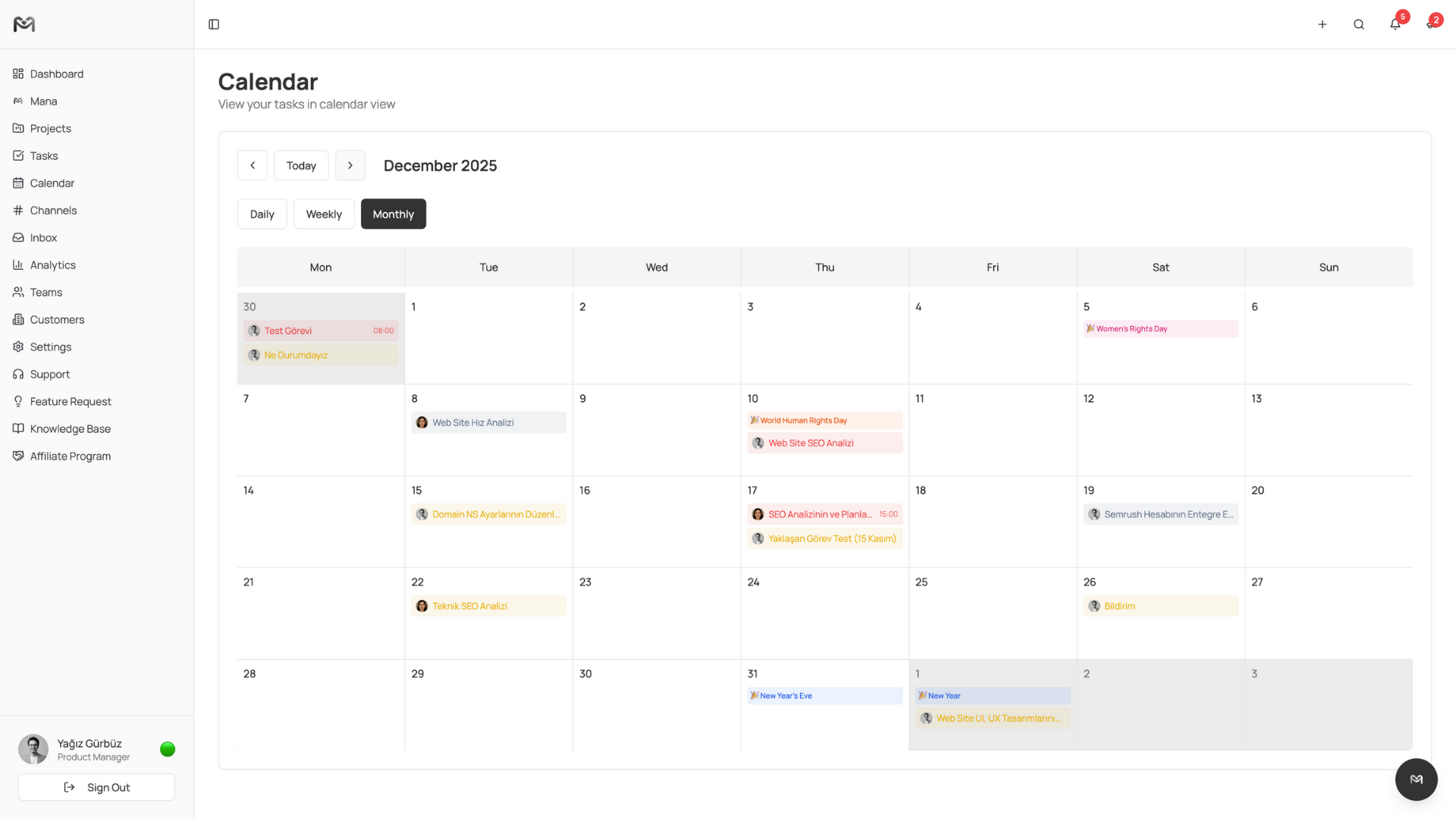Click Yağız Gürbüz profile avatar

coord(33,749)
